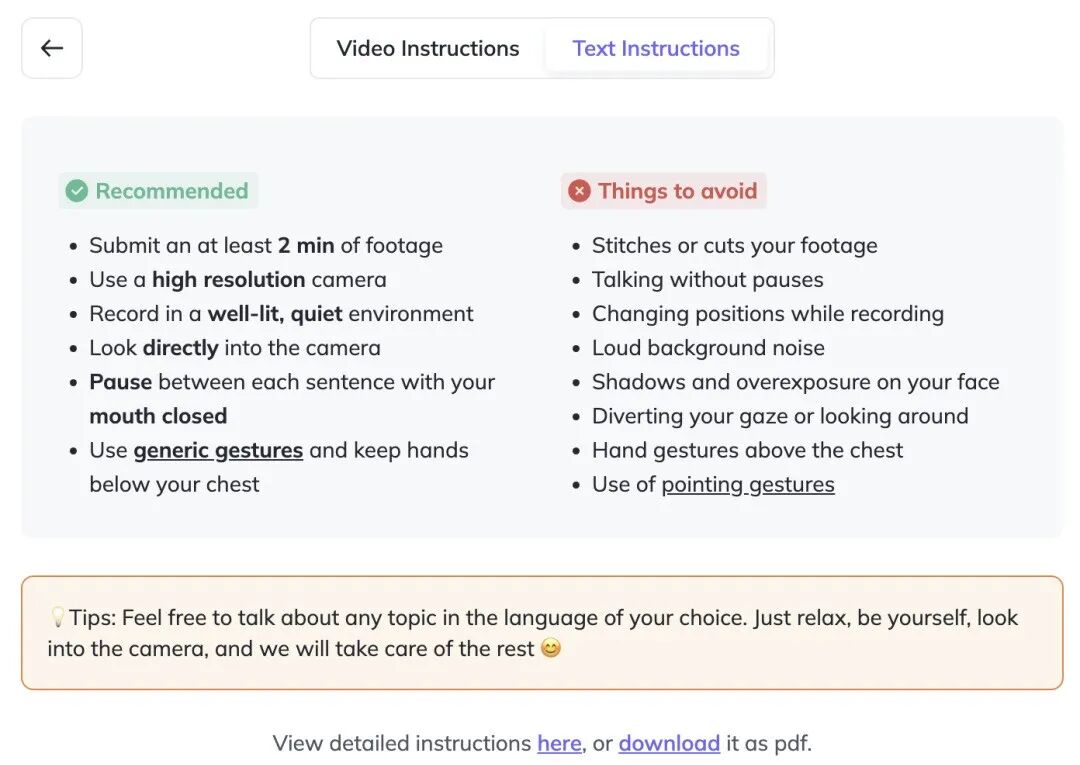
Task: Click the green checkmark icon beside Recommended
Action: (x=77, y=191)
